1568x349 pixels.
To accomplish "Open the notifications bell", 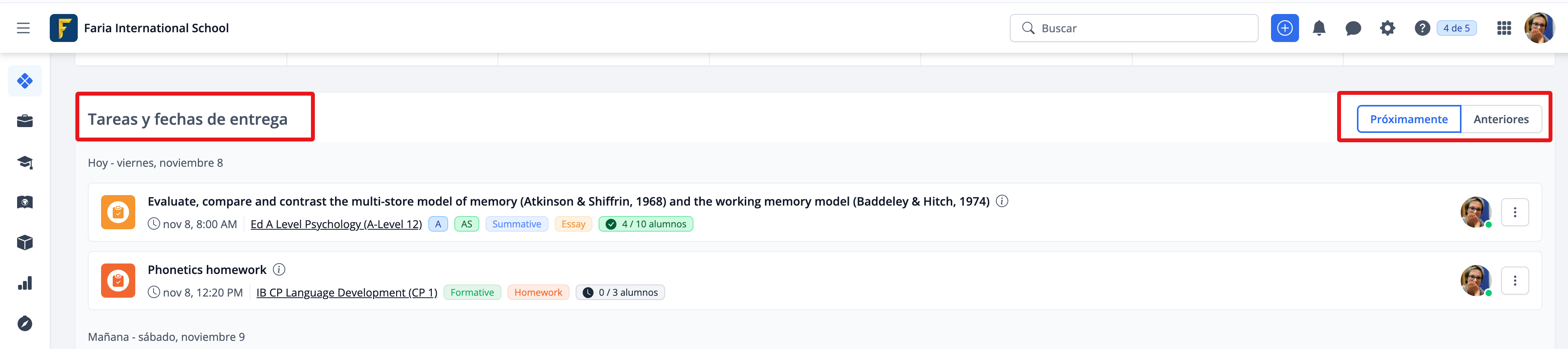I will (x=1319, y=28).
